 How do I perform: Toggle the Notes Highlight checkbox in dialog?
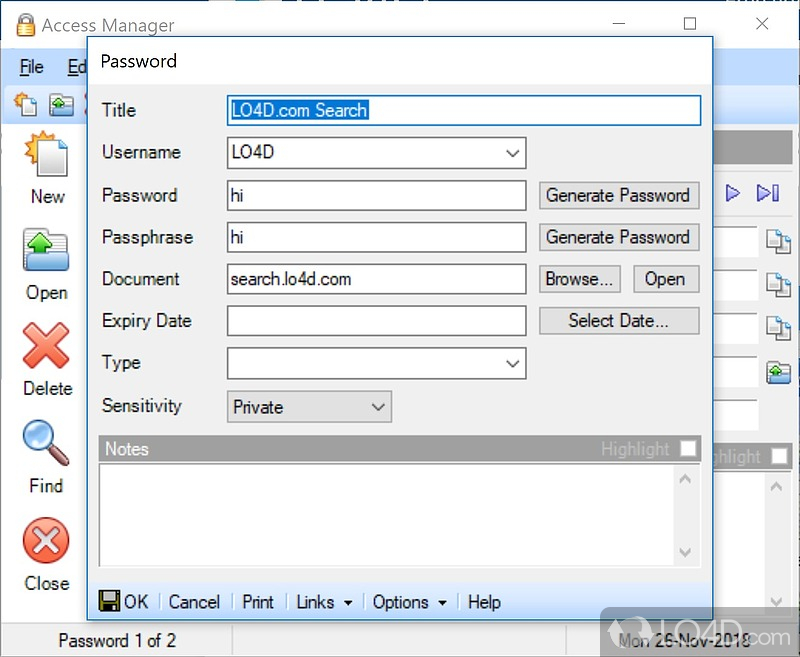click(688, 449)
